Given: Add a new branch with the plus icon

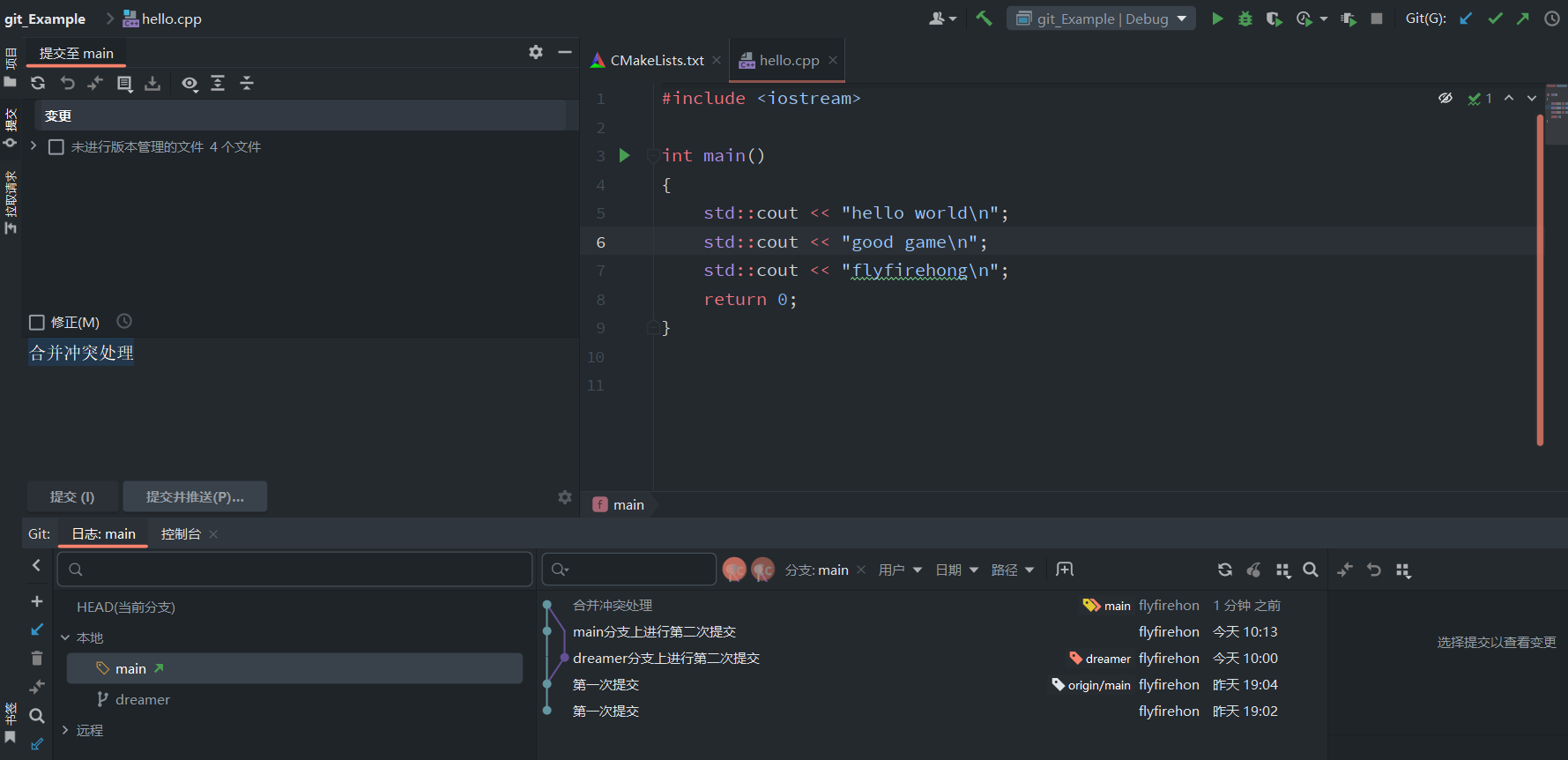Looking at the screenshot, I should pos(37,601).
